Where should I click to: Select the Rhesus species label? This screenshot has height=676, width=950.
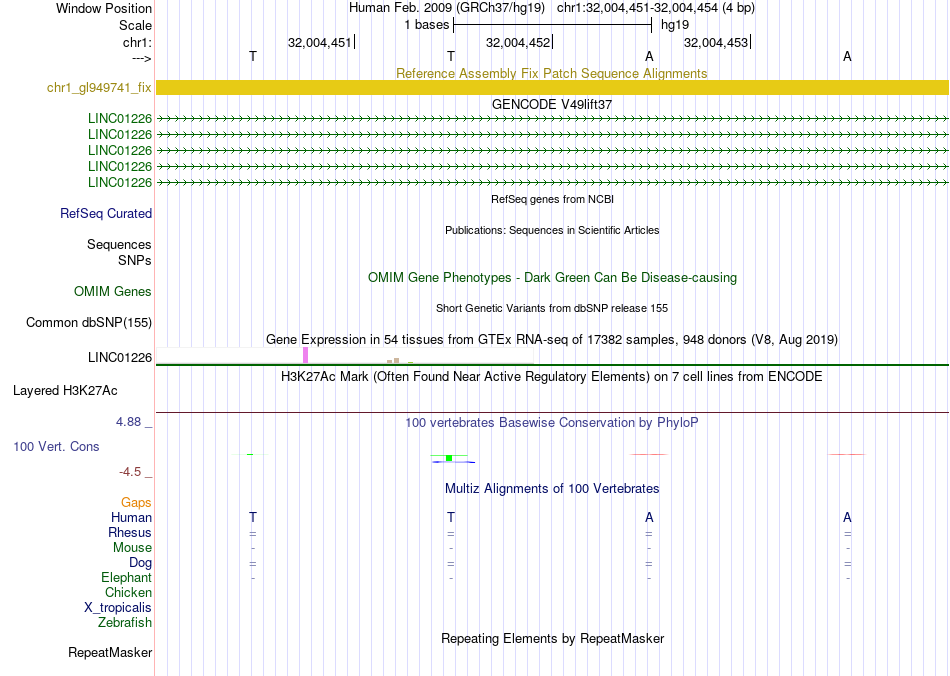130,532
